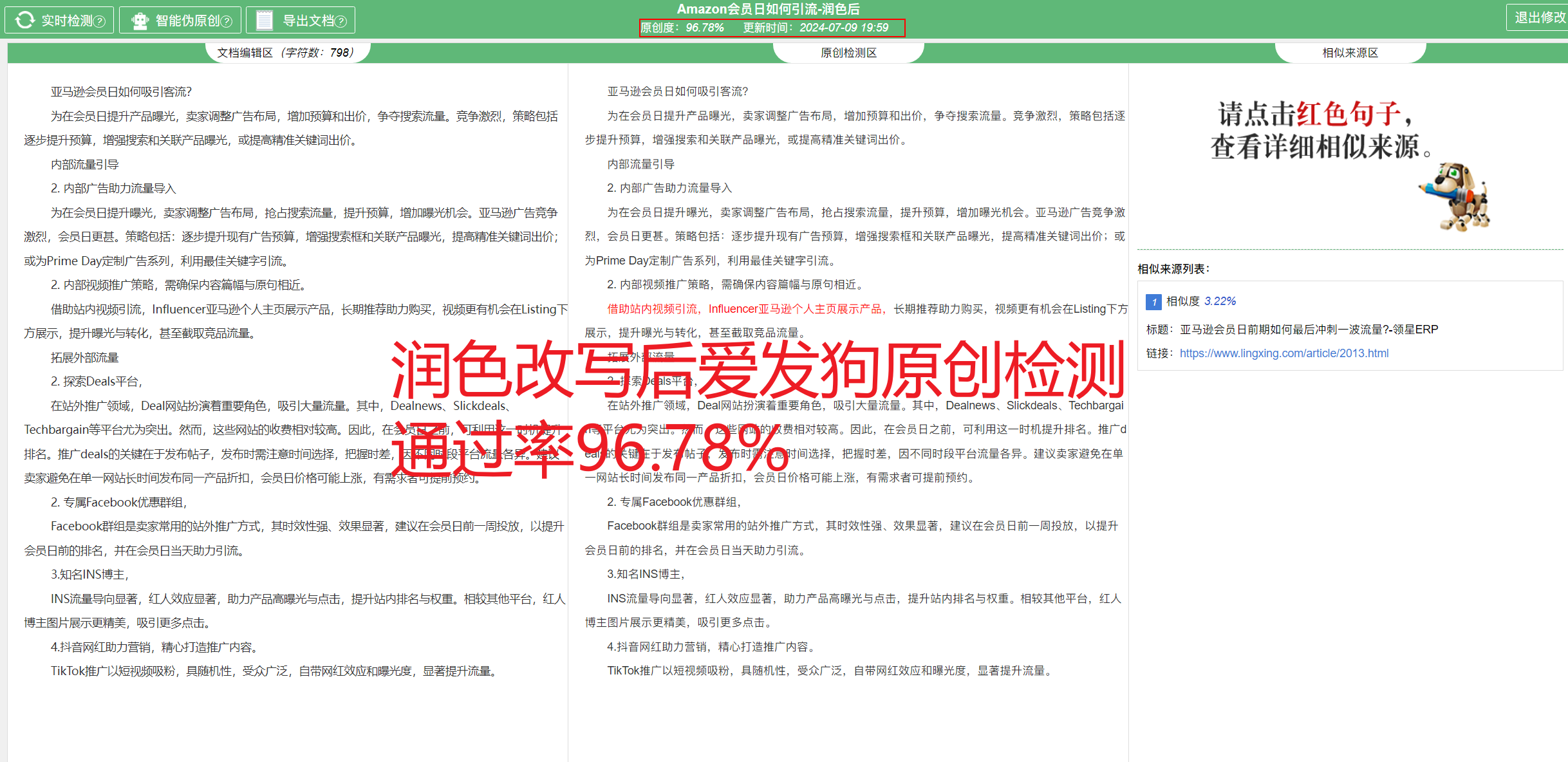Screen dimensions: 1568x762
Task: Click the robot icon for 智能伪原创
Action: click(x=140, y=21)
